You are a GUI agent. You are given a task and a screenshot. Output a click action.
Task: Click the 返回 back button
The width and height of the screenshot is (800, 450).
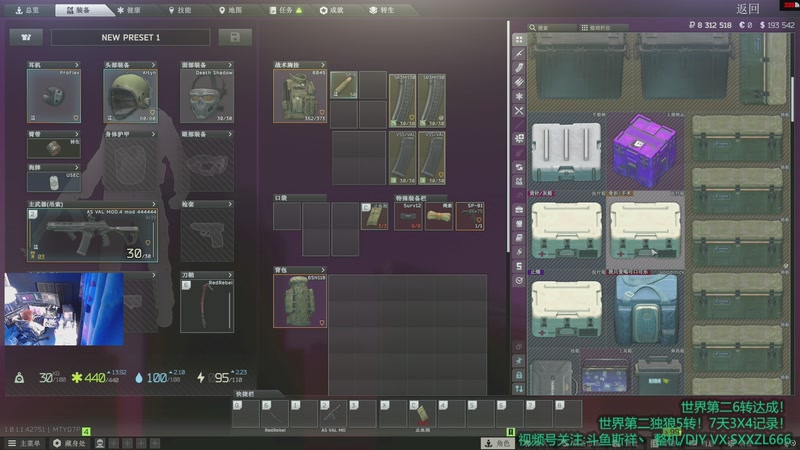(x=748, y=9)
